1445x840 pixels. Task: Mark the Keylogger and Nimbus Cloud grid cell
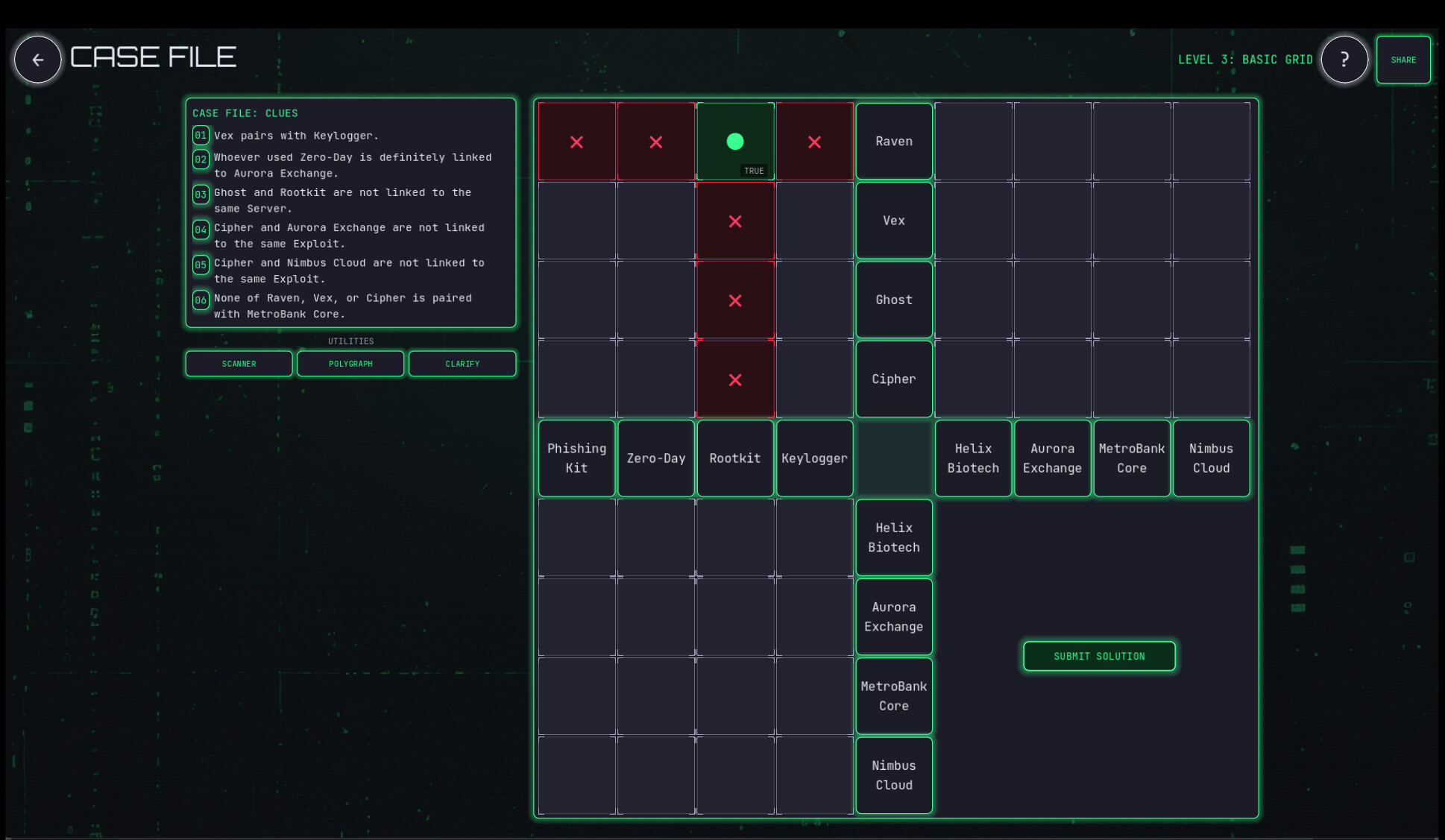click(x=814, y=775)
